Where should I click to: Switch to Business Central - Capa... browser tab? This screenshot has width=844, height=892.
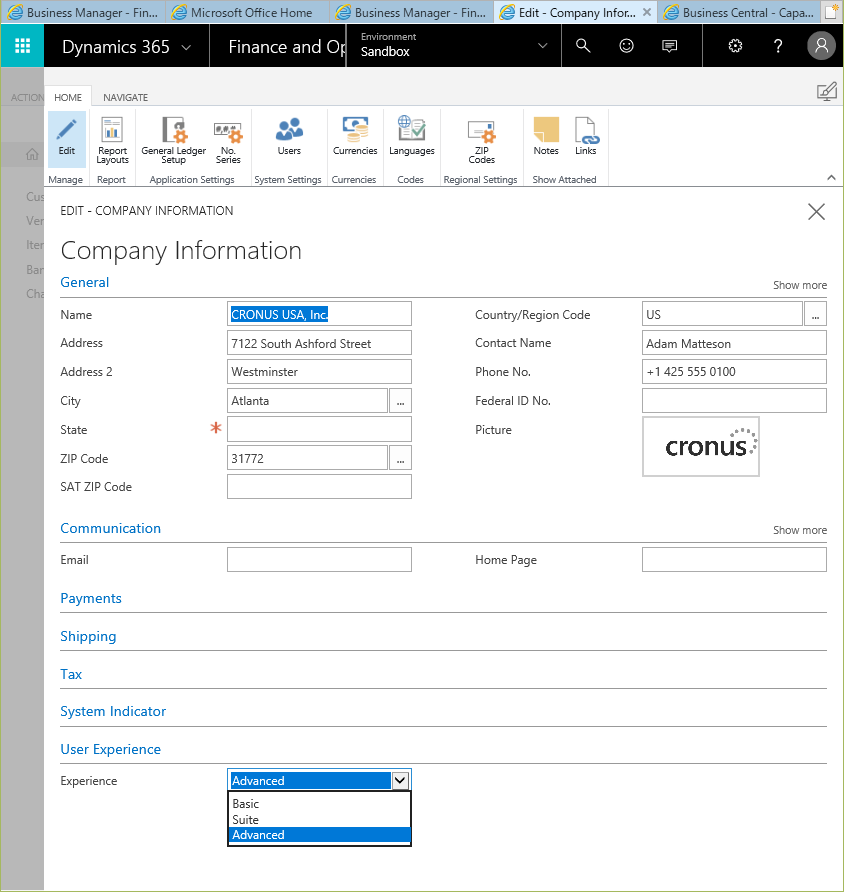coord(739,13)
